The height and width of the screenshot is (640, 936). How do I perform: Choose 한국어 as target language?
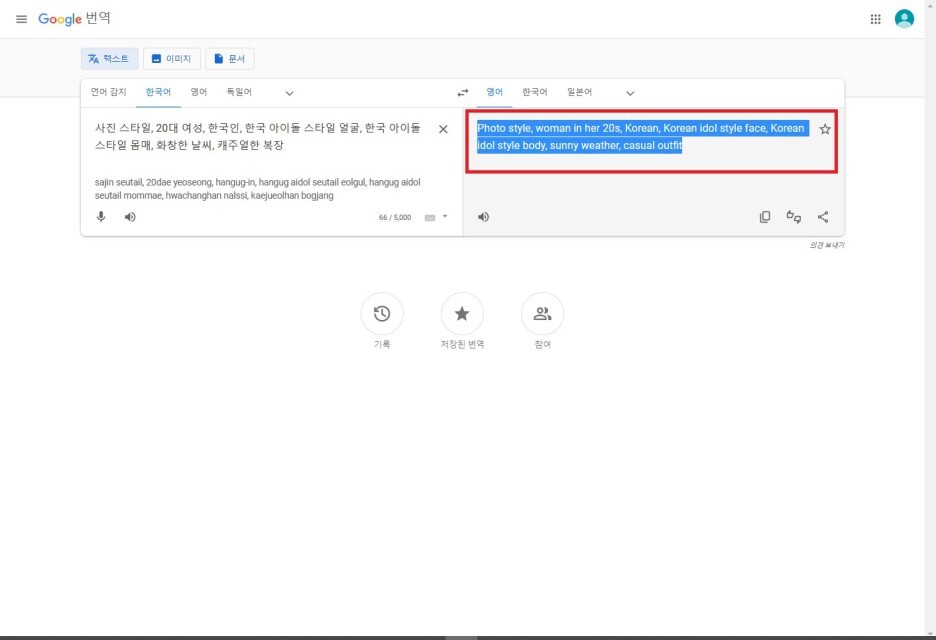point(534,92)
